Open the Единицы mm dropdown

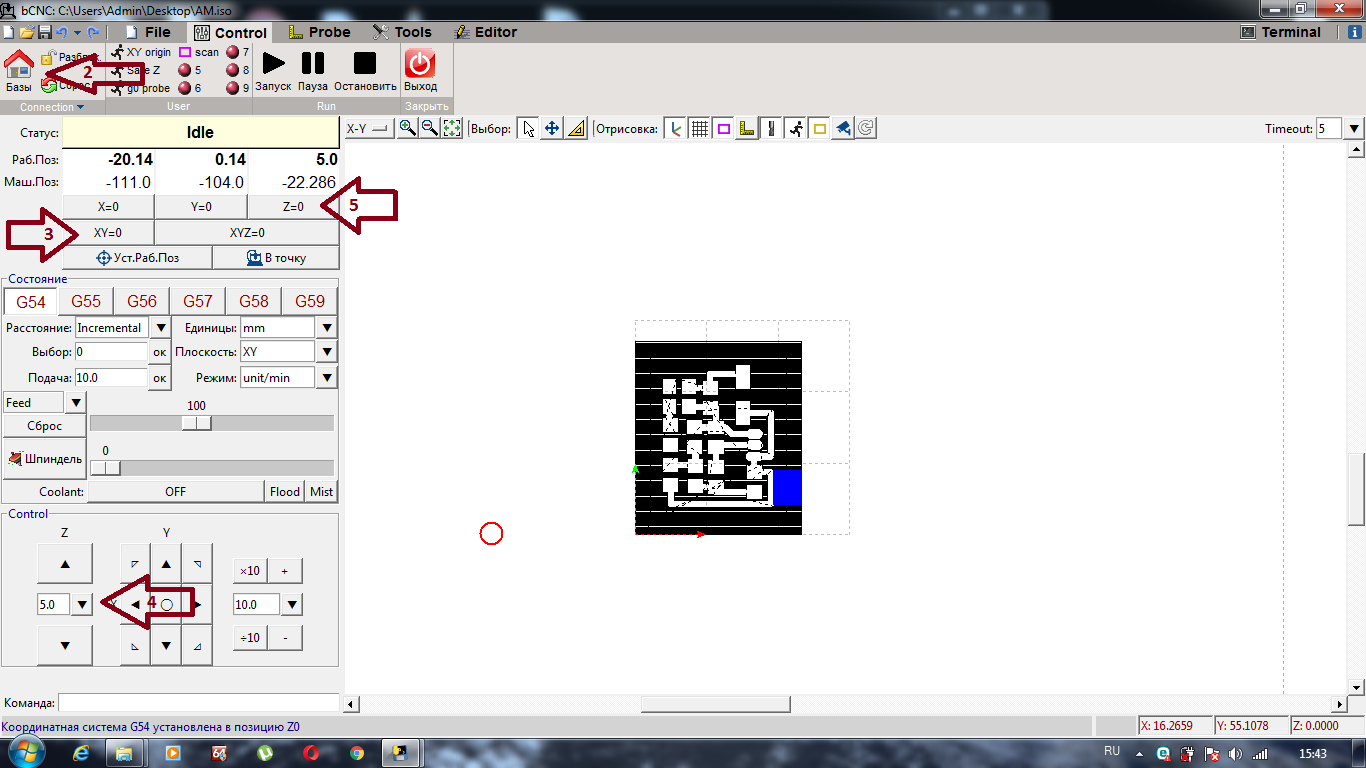pyautogui.click(x=327, y=327)
